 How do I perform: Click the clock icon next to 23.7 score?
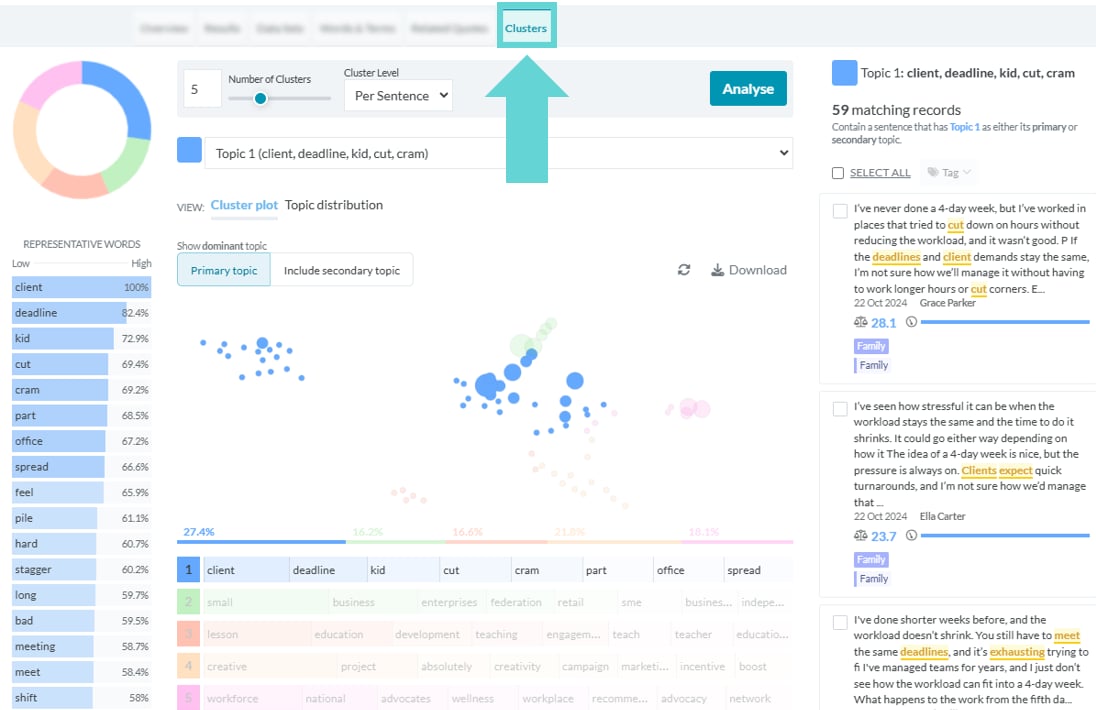click(x=911, y=535)
